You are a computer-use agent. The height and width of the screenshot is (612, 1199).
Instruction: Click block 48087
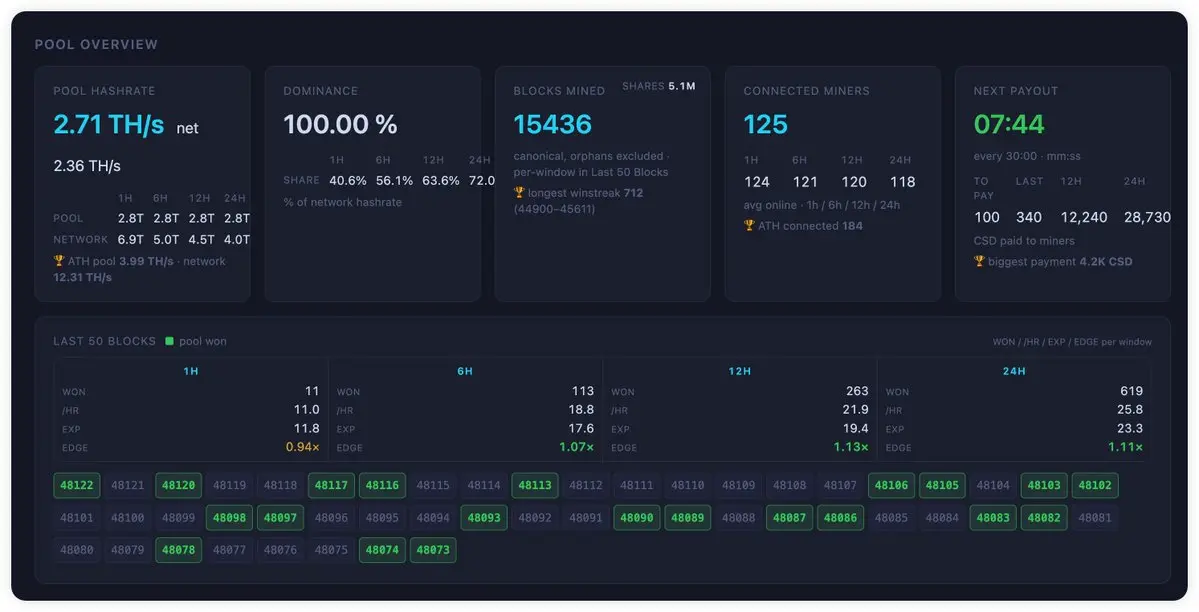[x=789, y=518]
